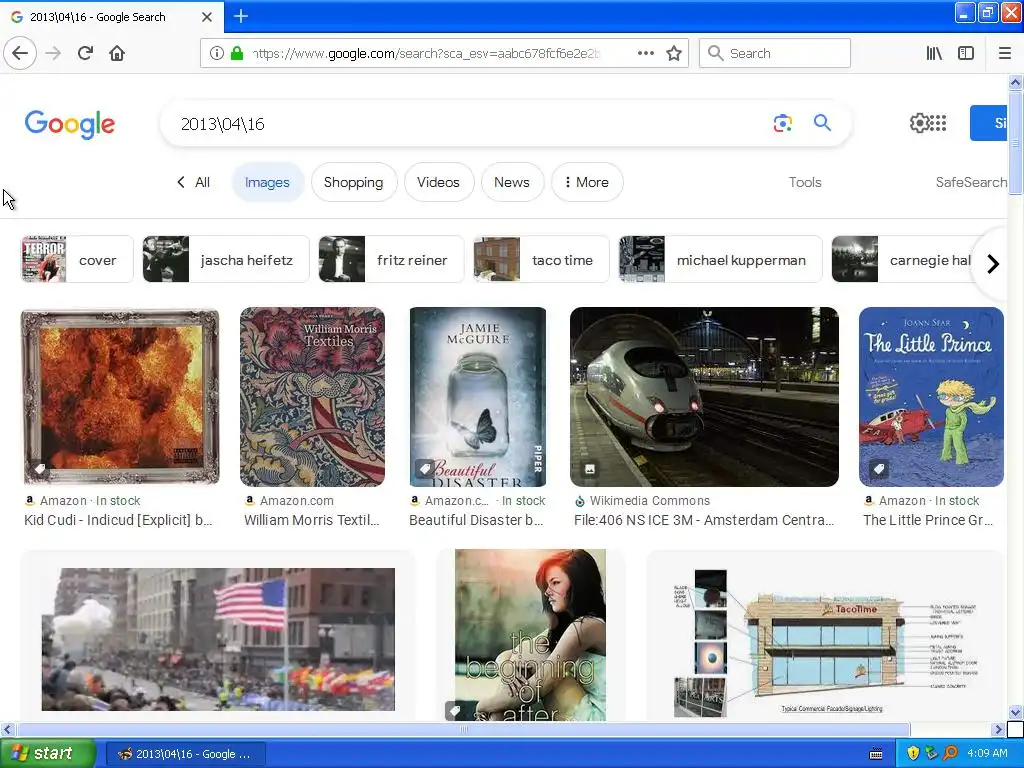Search by image with Google Lens icon
Viewport: 1024px width, 768px height.
[782, 123]
